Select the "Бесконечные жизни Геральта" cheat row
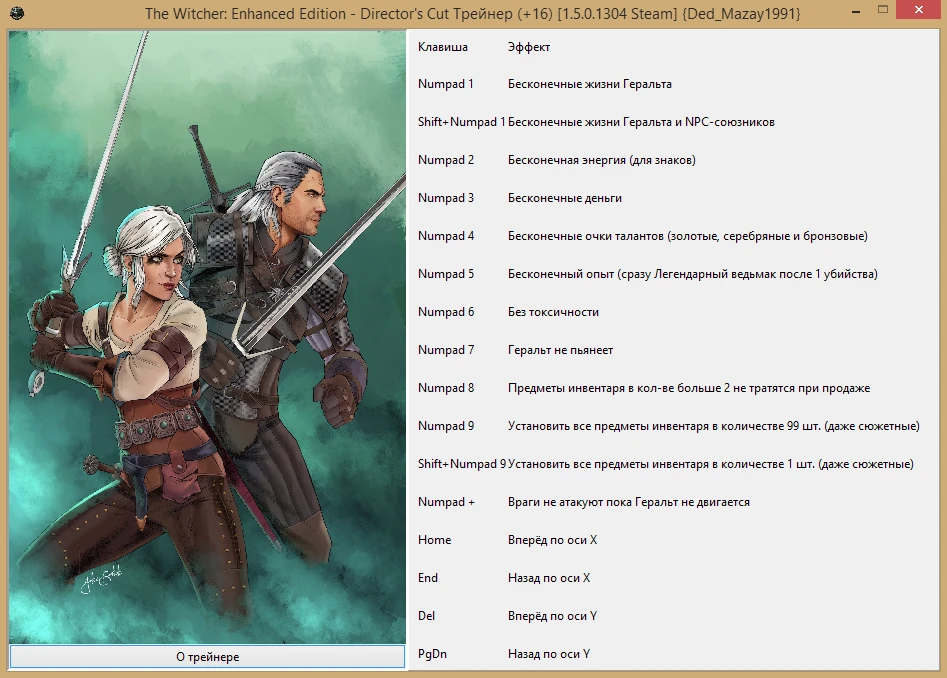The height and width of the screenshot is (678, 947). [x=590, y=84]
